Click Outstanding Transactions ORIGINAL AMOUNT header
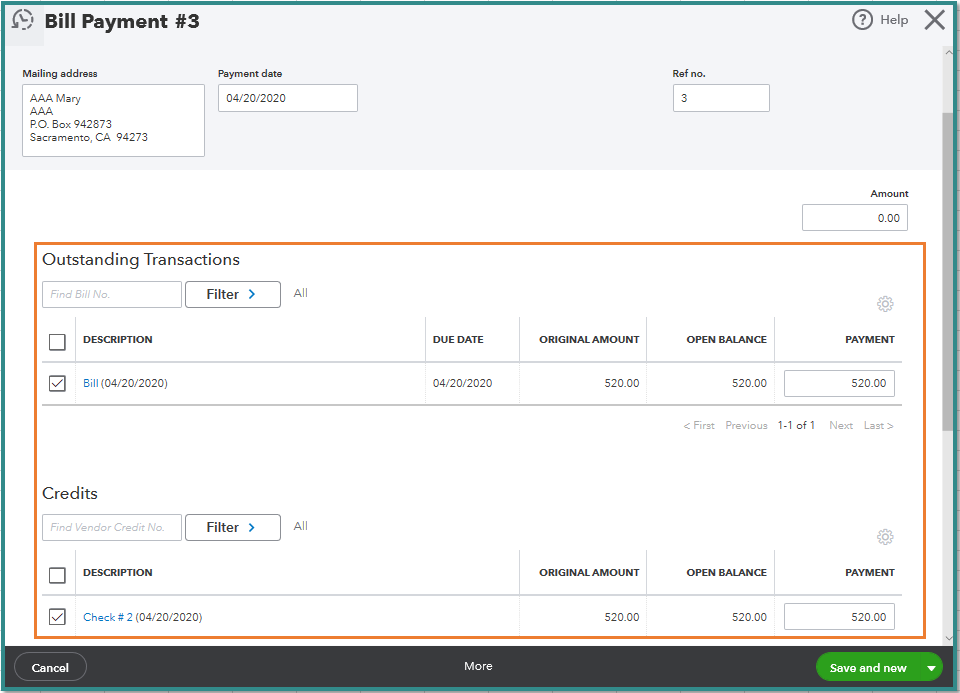 [589, 340]
